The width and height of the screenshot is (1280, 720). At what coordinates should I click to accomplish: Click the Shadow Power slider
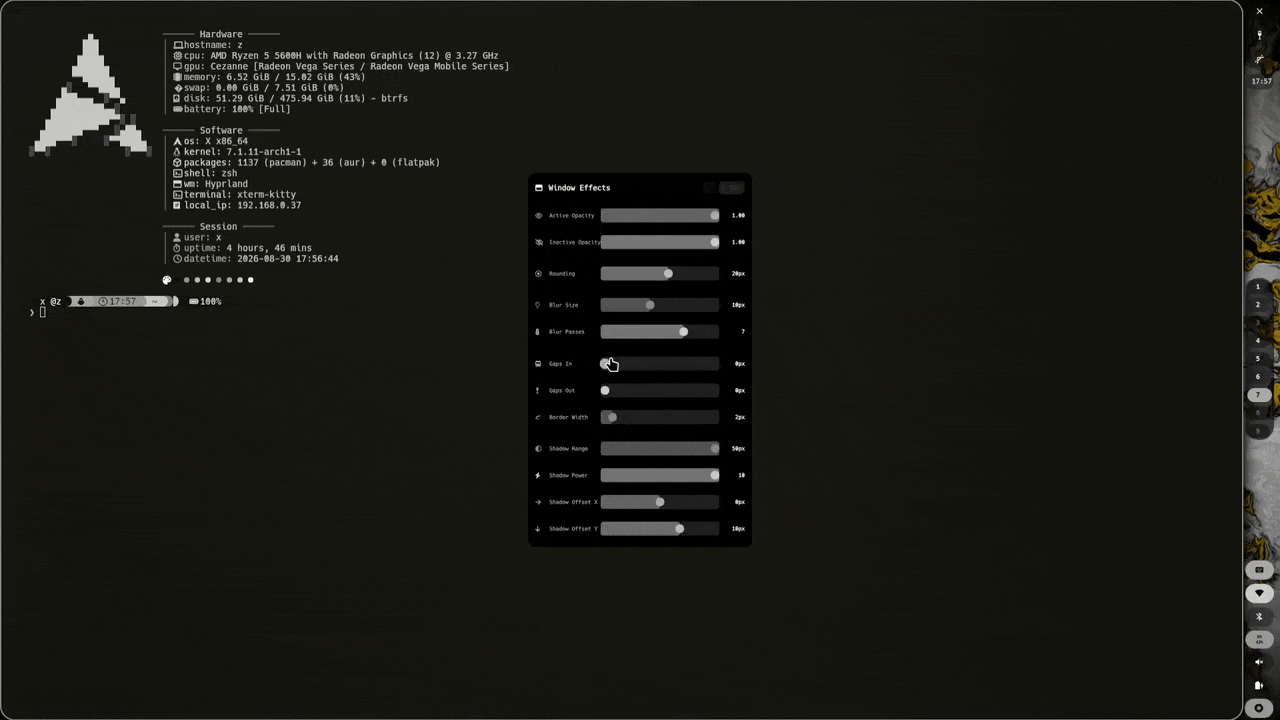click(659, 475)
